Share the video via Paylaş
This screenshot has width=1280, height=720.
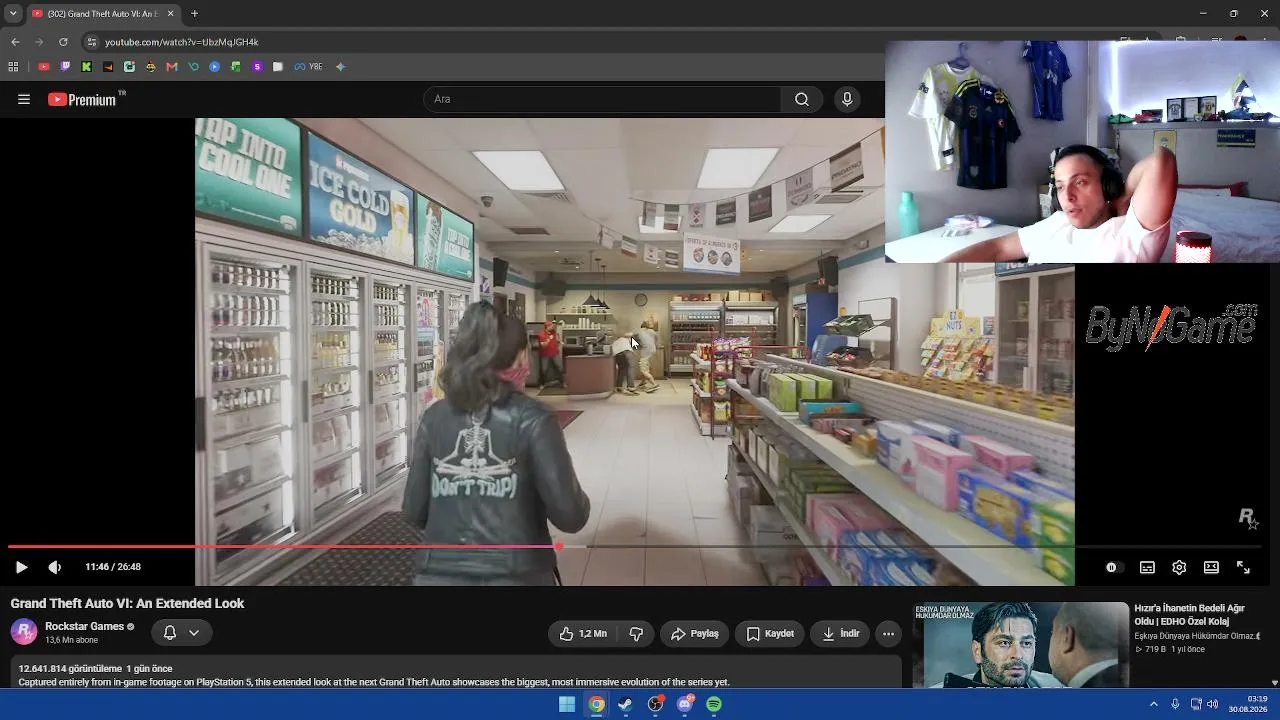point(695,633)
